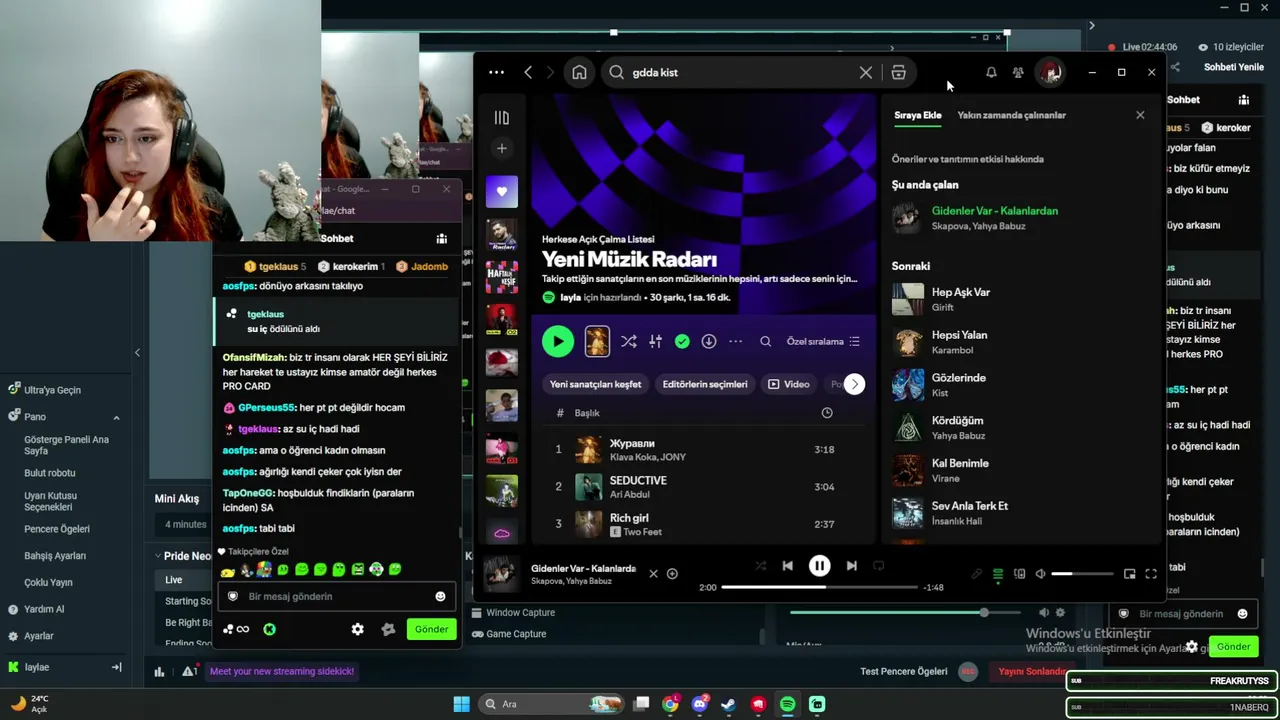Switch to Sıraya Ekle queue tab
This screenshot has width=1280, height=720.
(918, 115)
